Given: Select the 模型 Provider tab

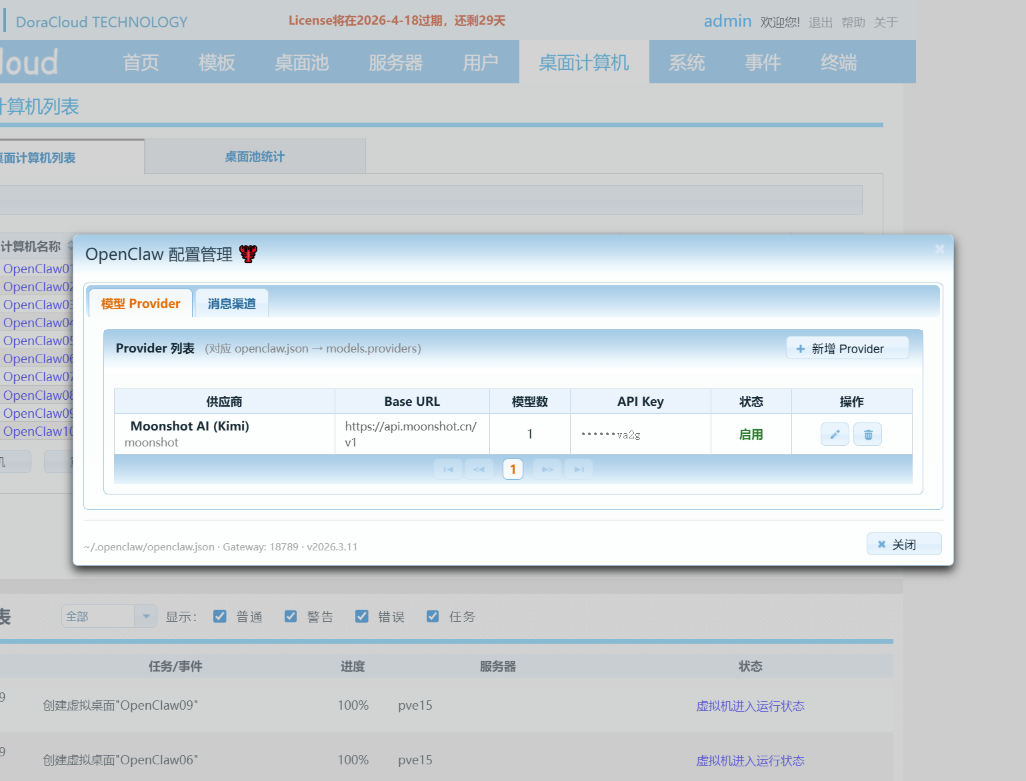Looking at the screenshot, I should [140, 304].
